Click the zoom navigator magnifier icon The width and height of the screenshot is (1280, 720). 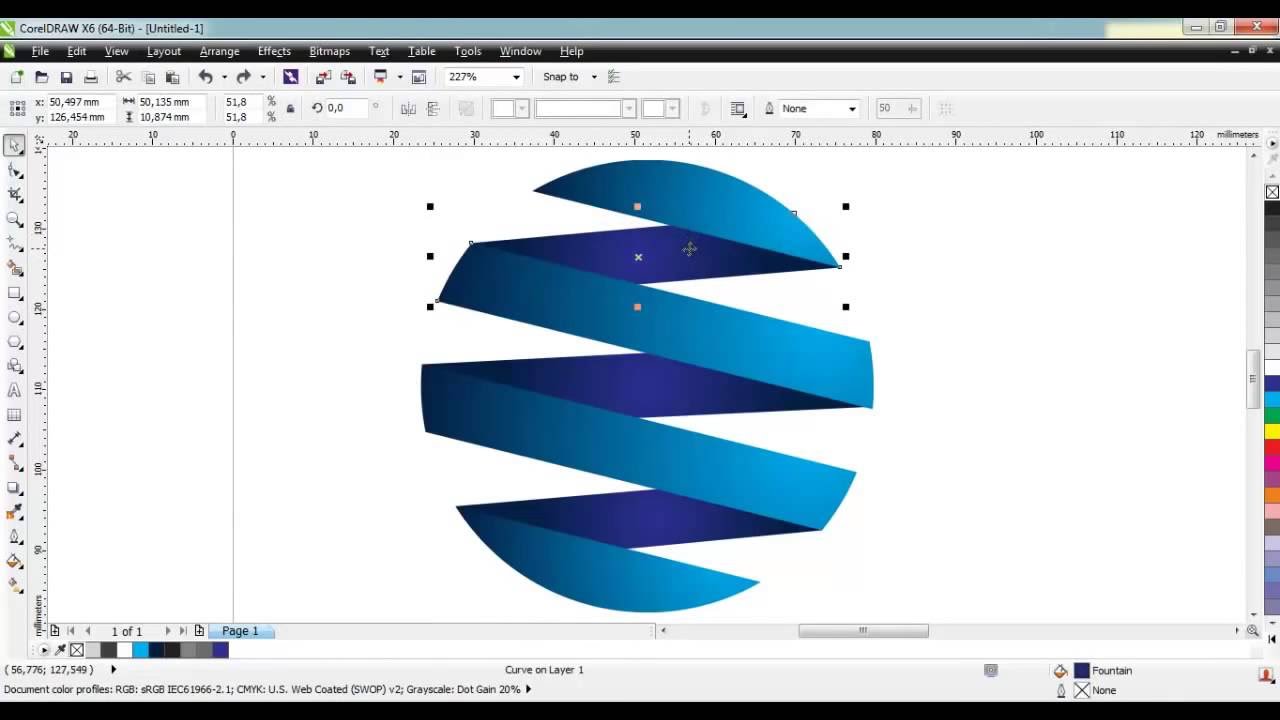pos(1252,631)
